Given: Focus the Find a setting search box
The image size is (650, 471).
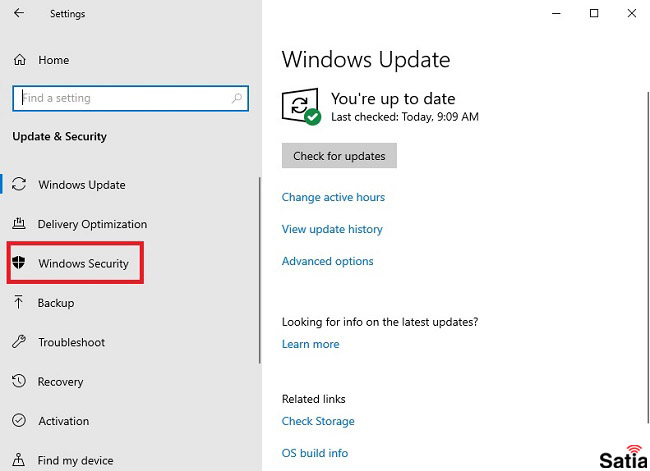Looking at the screenshot, I should pyautogui.click(x=131, y=98).
